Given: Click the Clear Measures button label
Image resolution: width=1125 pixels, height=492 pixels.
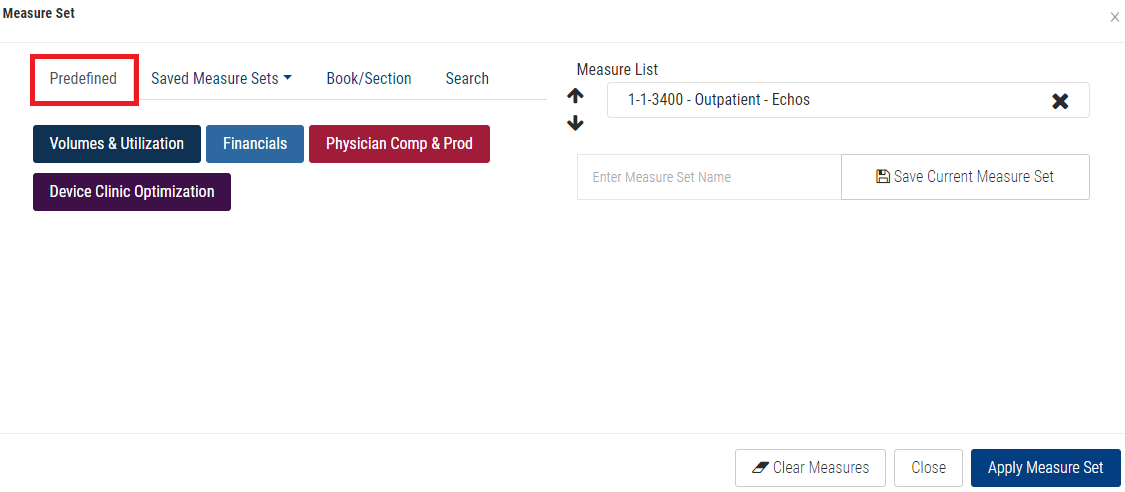Looking at the screenshot, I should pyautogui.click(x=821, y=467).
